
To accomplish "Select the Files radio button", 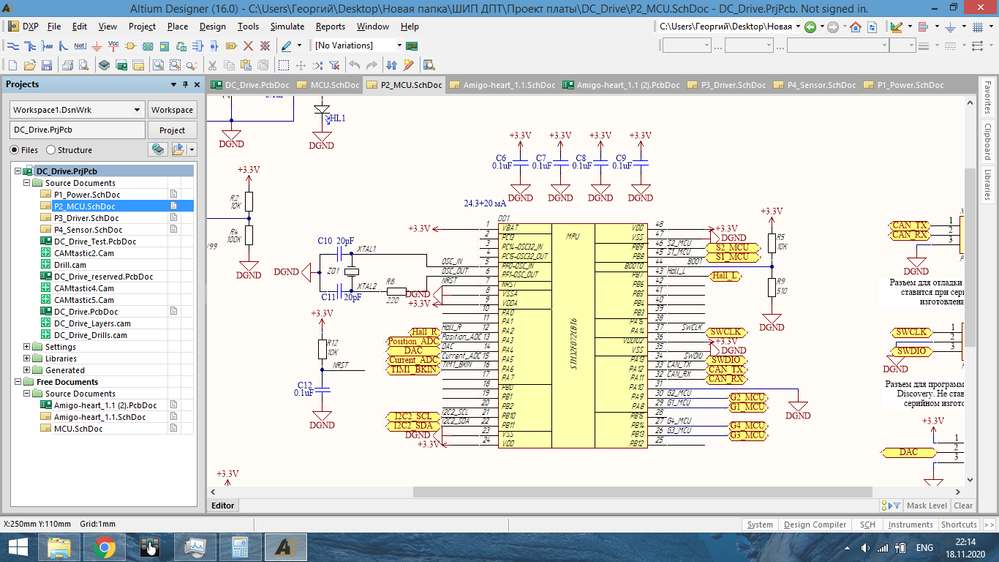I will (16, 150).
